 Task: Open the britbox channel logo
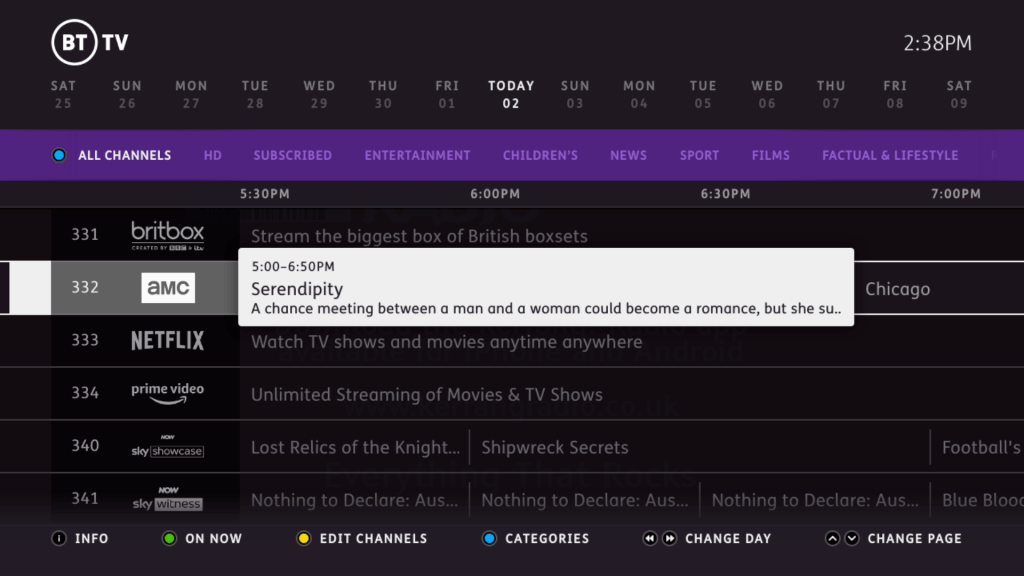(167, 235)
